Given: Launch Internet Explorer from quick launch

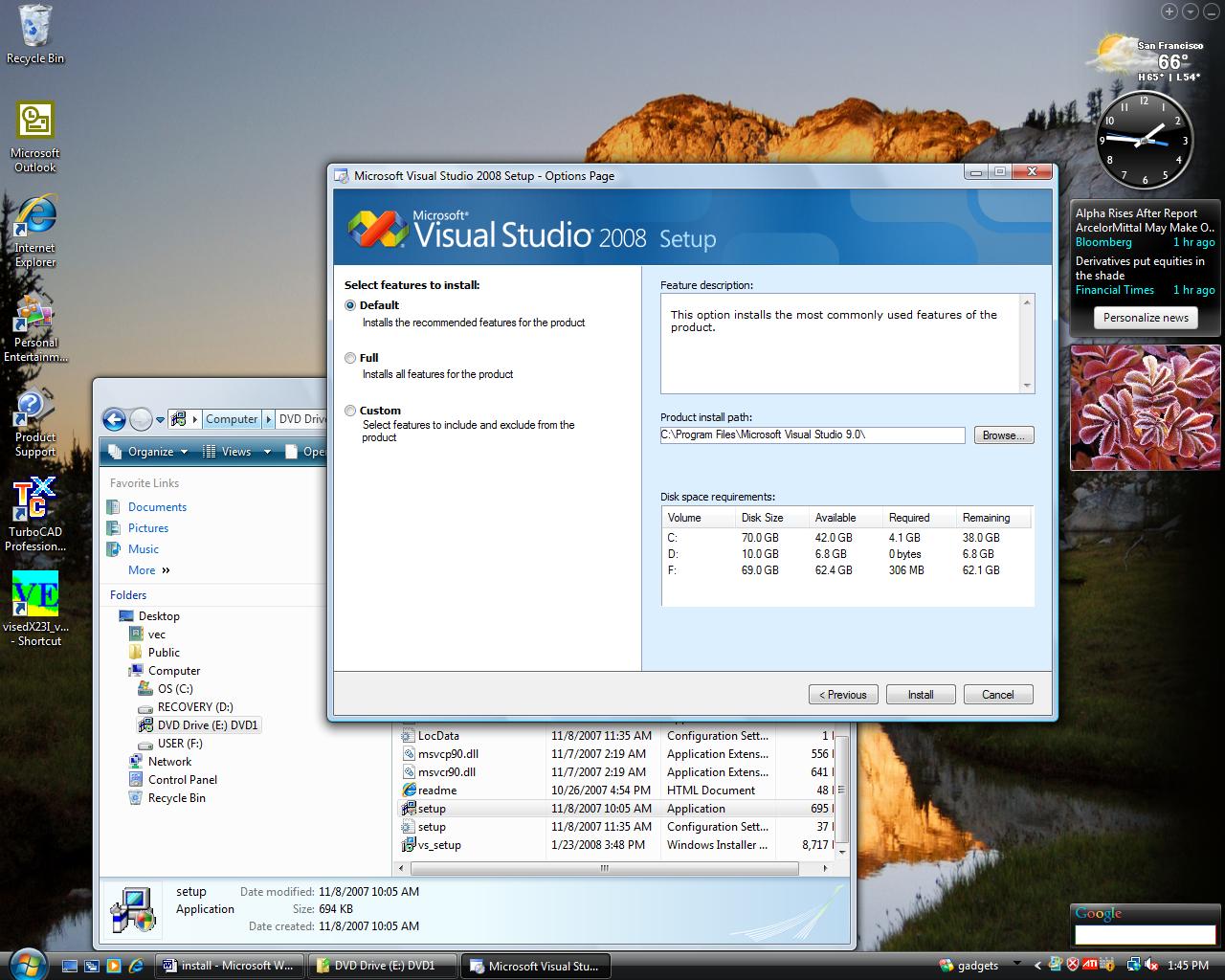Looking at the screenshot, I should (x=135, y=966).
